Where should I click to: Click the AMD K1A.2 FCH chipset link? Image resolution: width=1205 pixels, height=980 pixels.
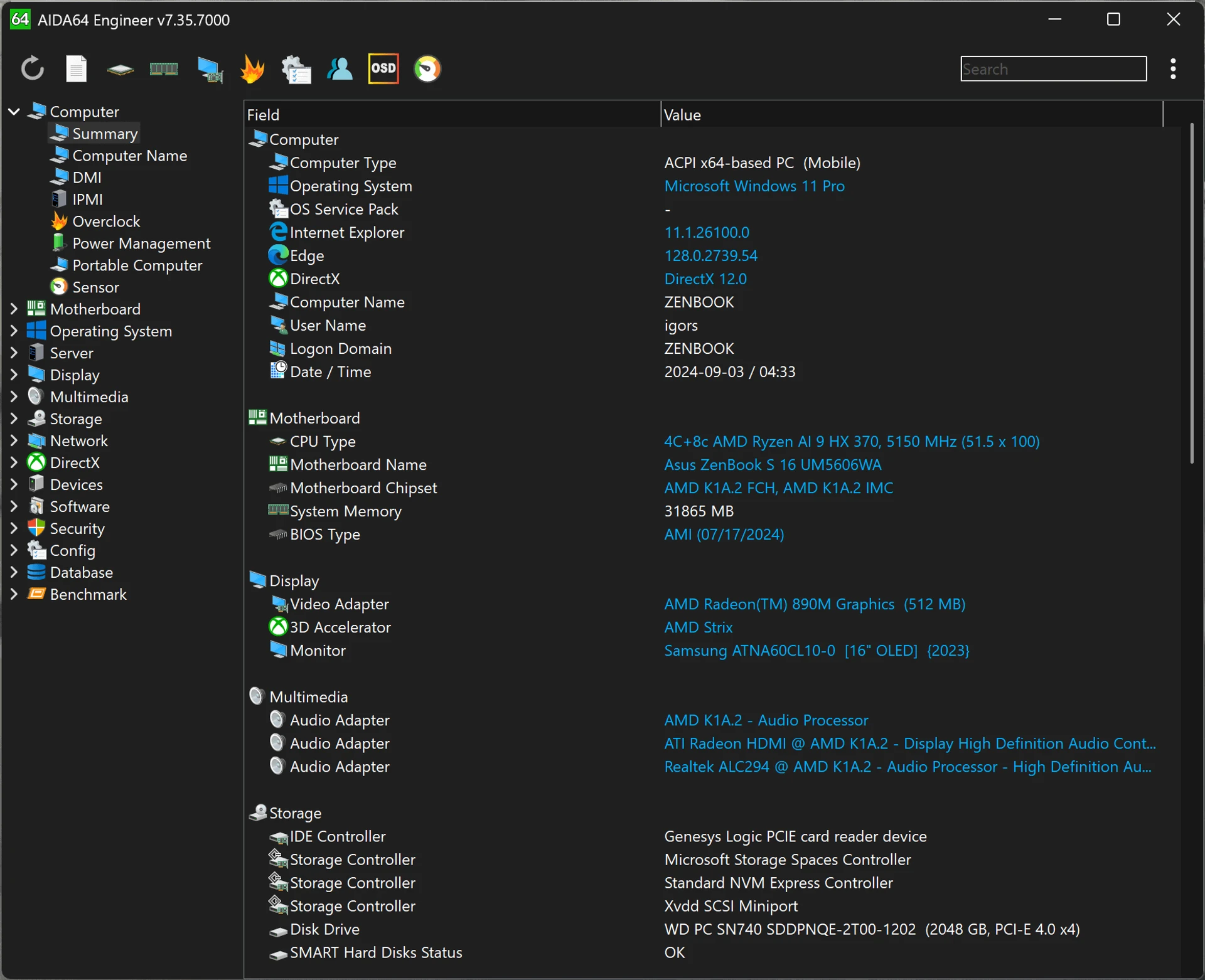tap(778, 488)
